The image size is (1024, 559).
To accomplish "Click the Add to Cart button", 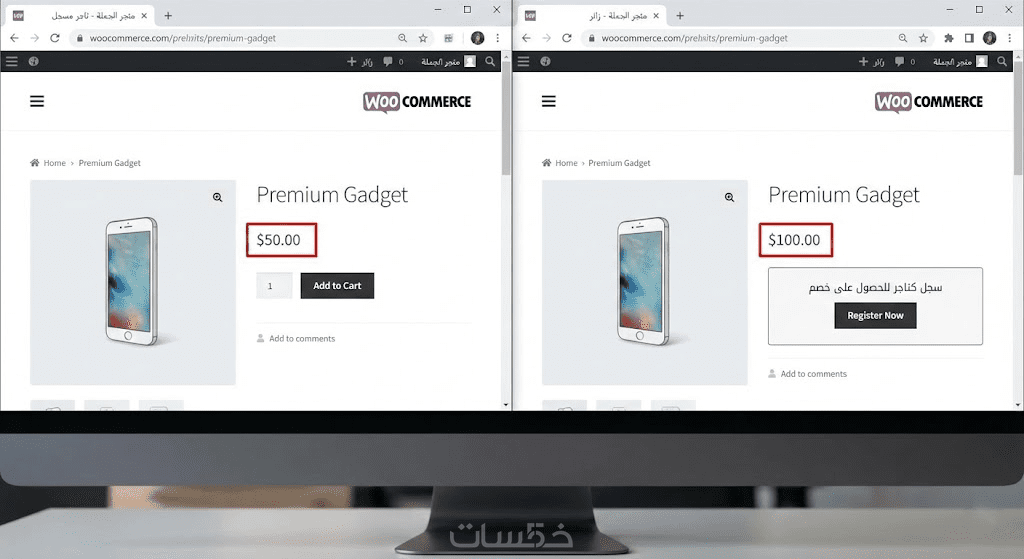I will tap(337, 285).
